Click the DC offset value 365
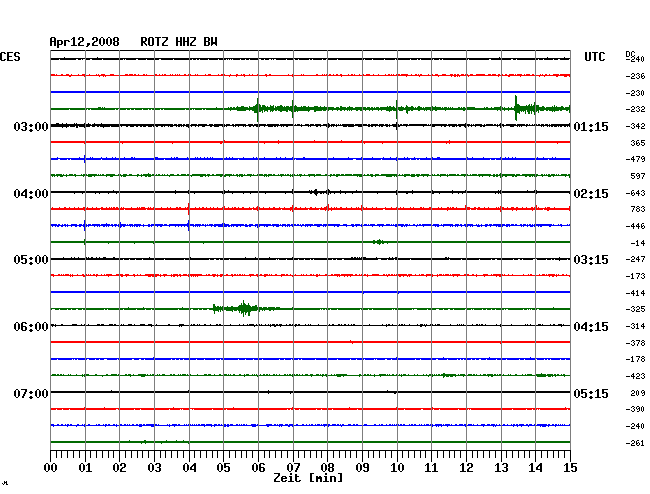The height and width of the screenshot is (494, 650). 638,143
